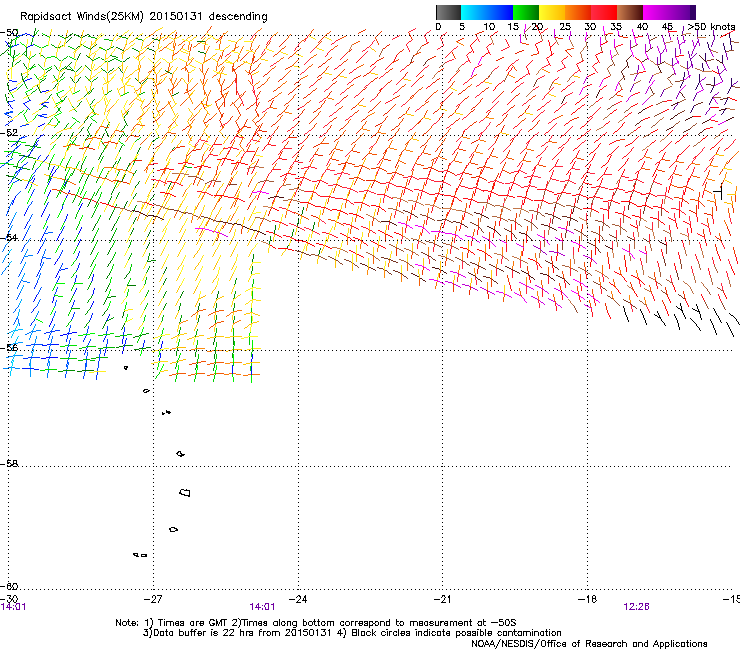The image size is (740, 650).
Task: Select the magenta 40-45 knots legend segment
Action: [656, 12]
